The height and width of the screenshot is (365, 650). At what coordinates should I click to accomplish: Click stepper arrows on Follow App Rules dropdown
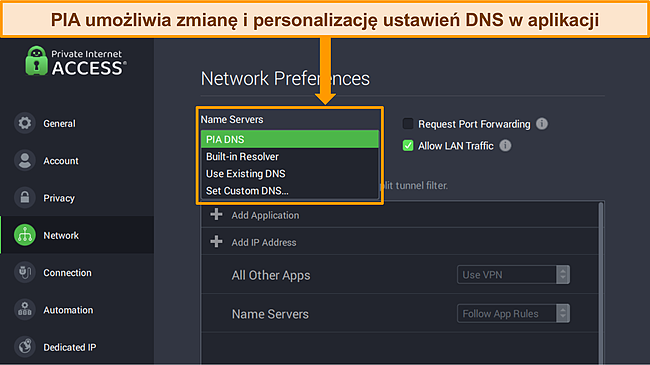(x=563, y=314)
